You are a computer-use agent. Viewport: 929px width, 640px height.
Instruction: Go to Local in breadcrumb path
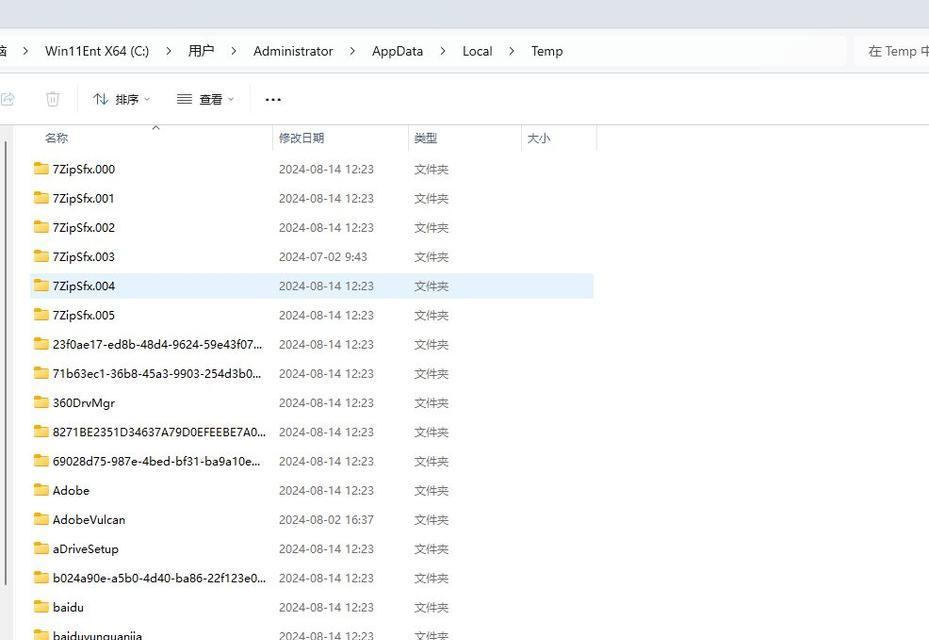478,52
